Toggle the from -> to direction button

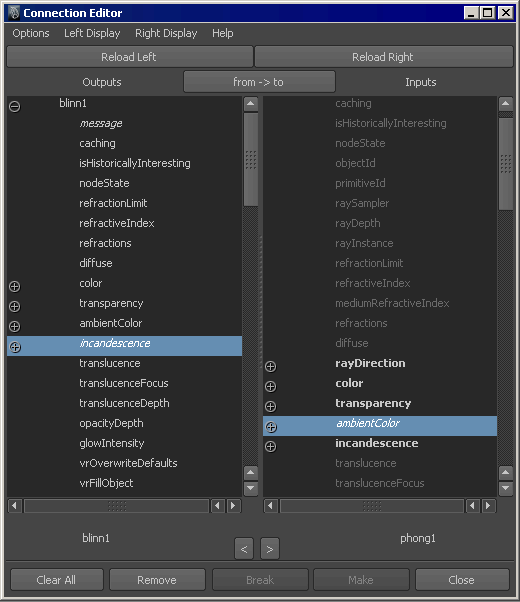click(x=259, y=82)
